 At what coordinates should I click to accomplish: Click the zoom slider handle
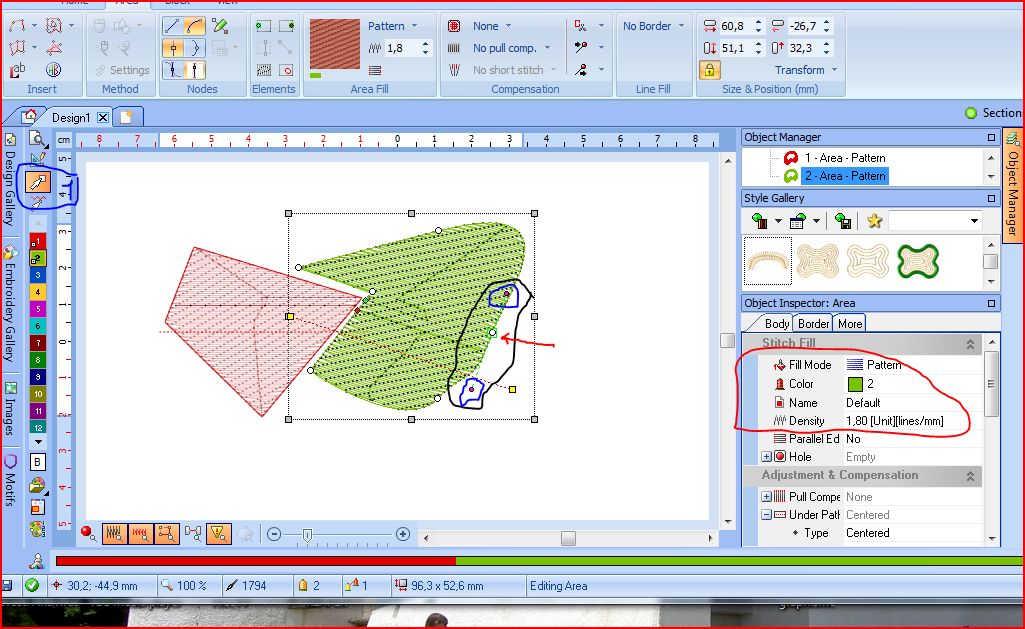click(307, 535)
